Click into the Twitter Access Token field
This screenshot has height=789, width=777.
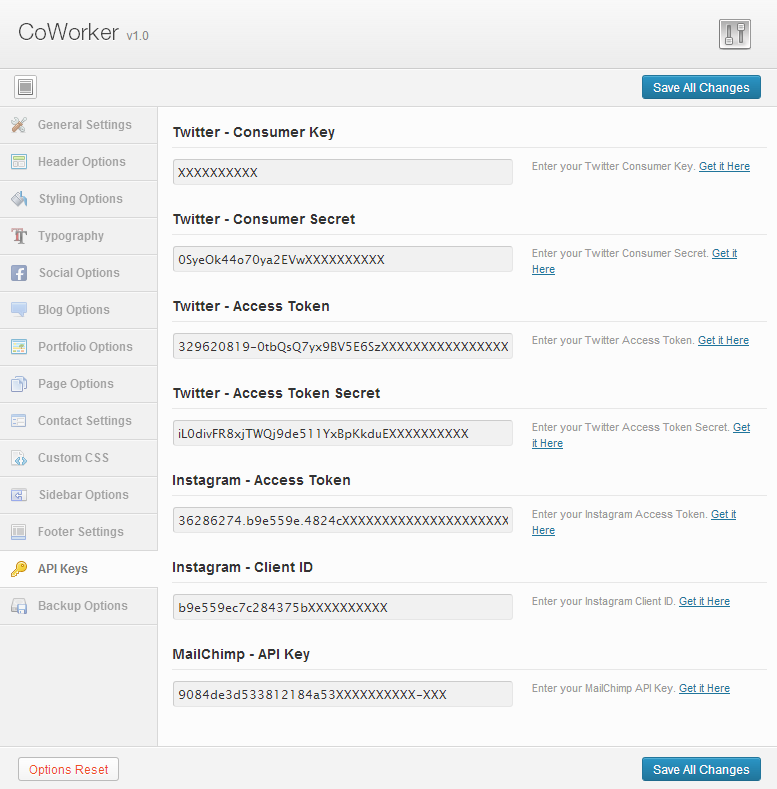click(x=343, y=346)
